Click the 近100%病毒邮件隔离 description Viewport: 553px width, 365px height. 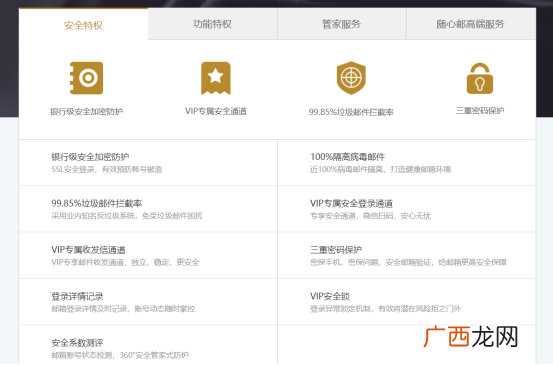click(381, 170)
